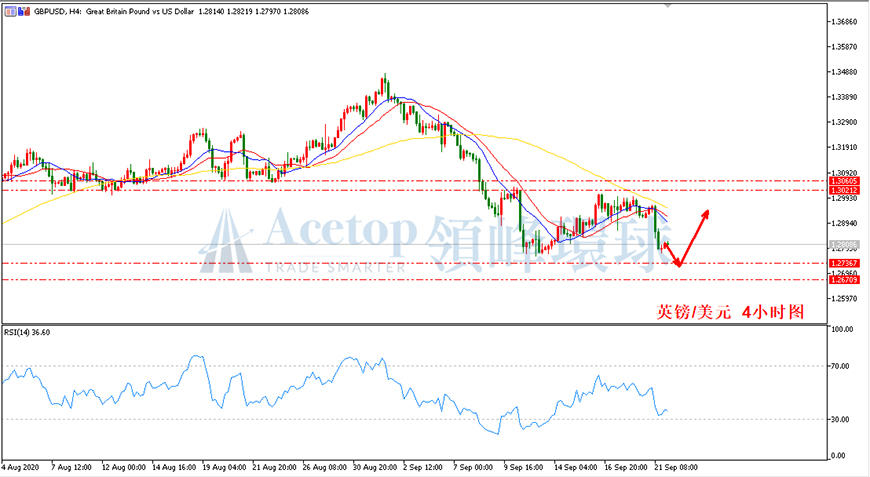Click the RSI 0.00 scale label
The height and width of the screenshot is (477, 870).
838,456
